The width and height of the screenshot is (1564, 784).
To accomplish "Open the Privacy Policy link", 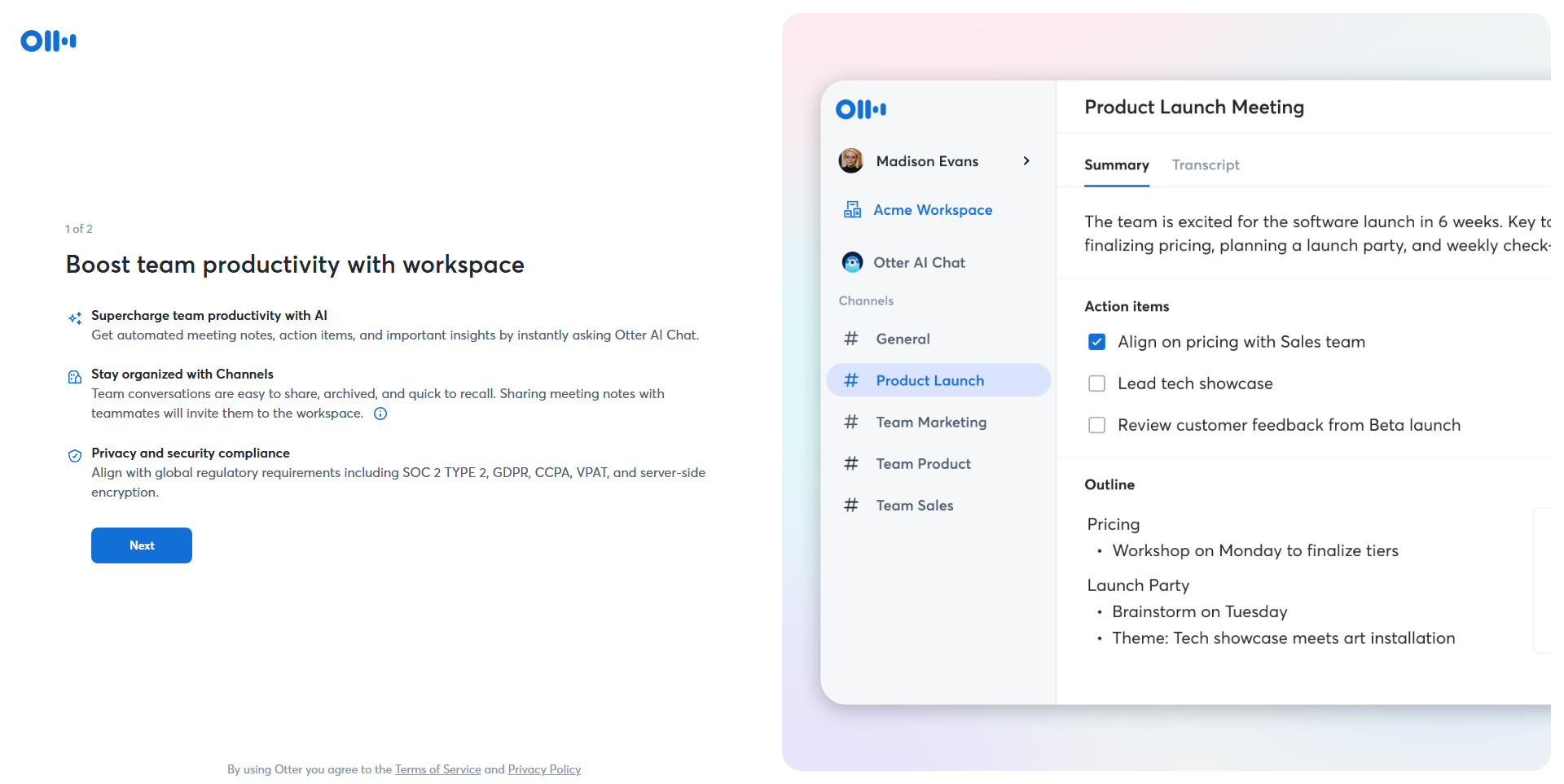I will [544, 769].
